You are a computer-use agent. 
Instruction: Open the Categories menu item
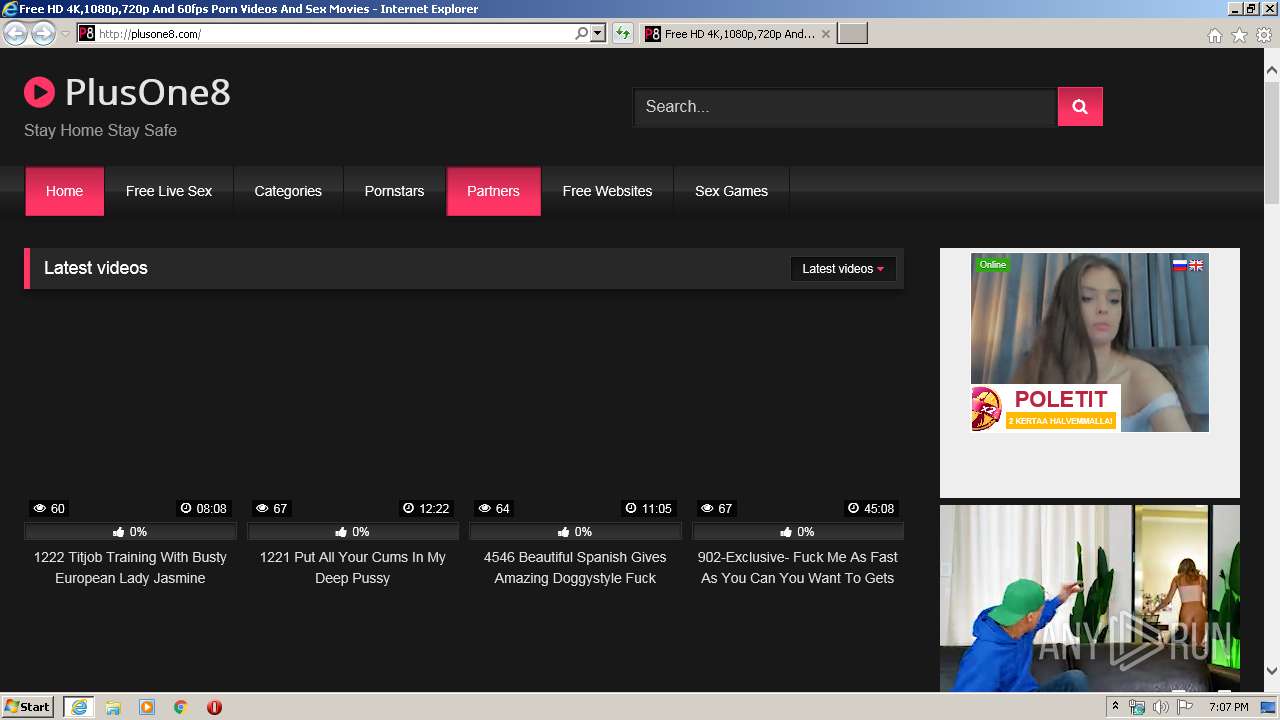[288, 191]
